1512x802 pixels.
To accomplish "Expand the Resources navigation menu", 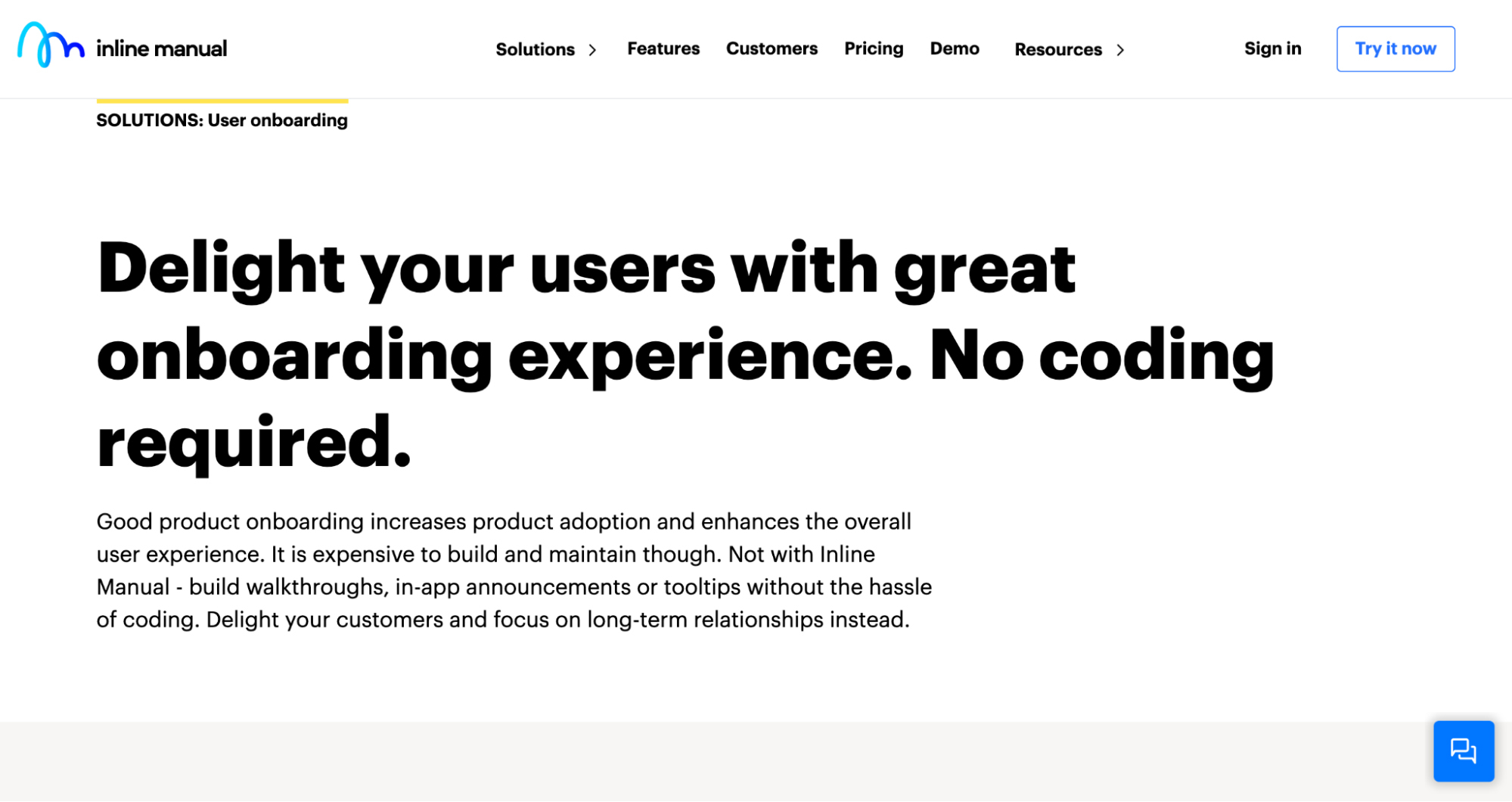I will point(1058,49).
